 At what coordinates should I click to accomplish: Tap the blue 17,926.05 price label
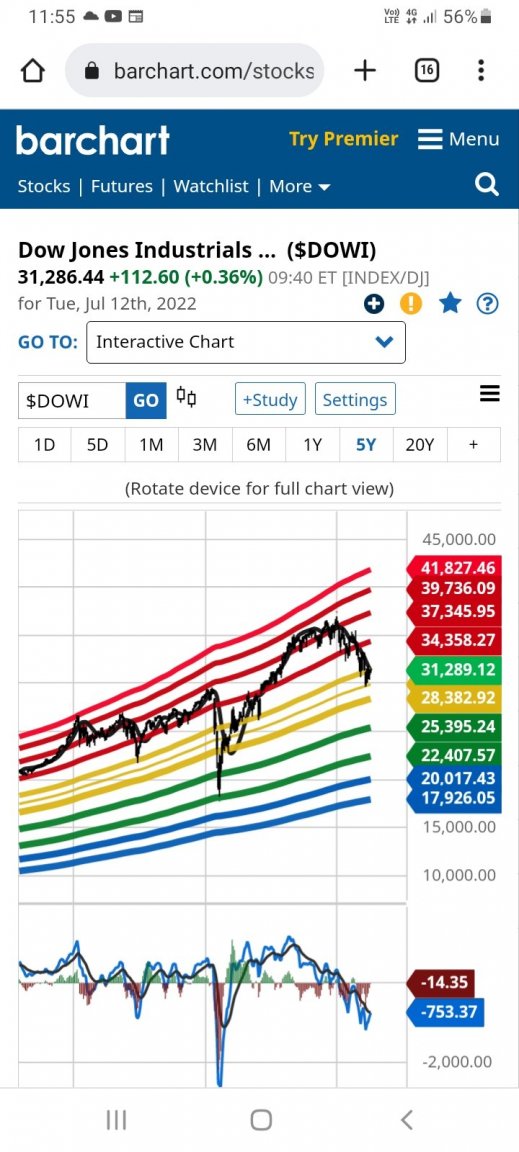click(x=454, y=799)
